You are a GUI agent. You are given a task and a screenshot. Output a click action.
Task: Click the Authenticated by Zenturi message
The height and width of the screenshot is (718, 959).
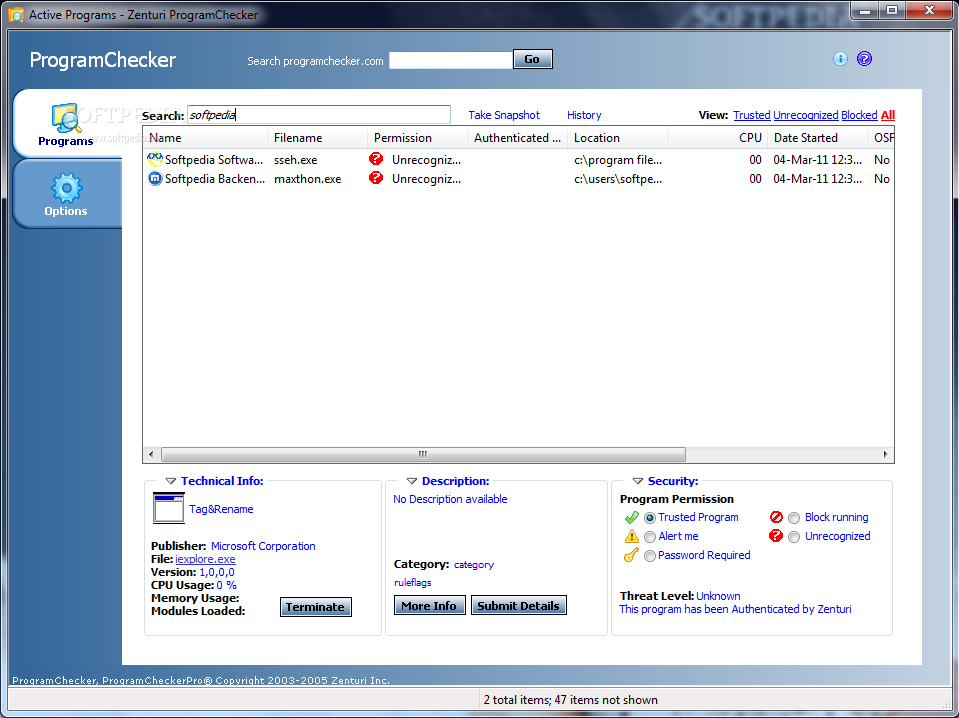coord(735,609)
